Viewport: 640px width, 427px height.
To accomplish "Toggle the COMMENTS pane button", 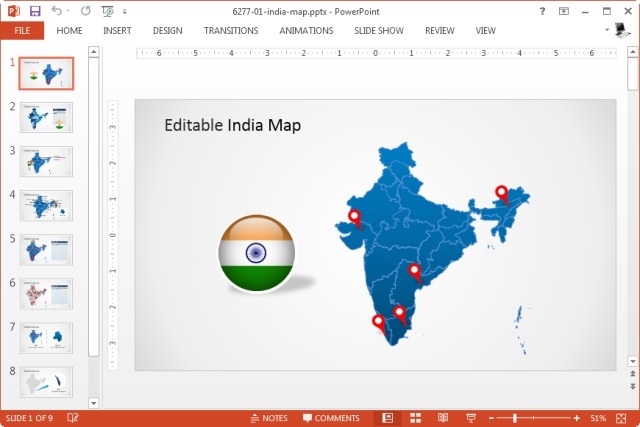I will click(331, 418).
